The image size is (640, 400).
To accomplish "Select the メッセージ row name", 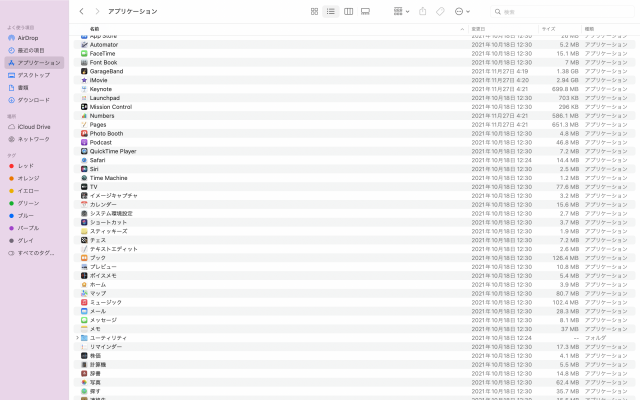I will click(x=103, y=320).
